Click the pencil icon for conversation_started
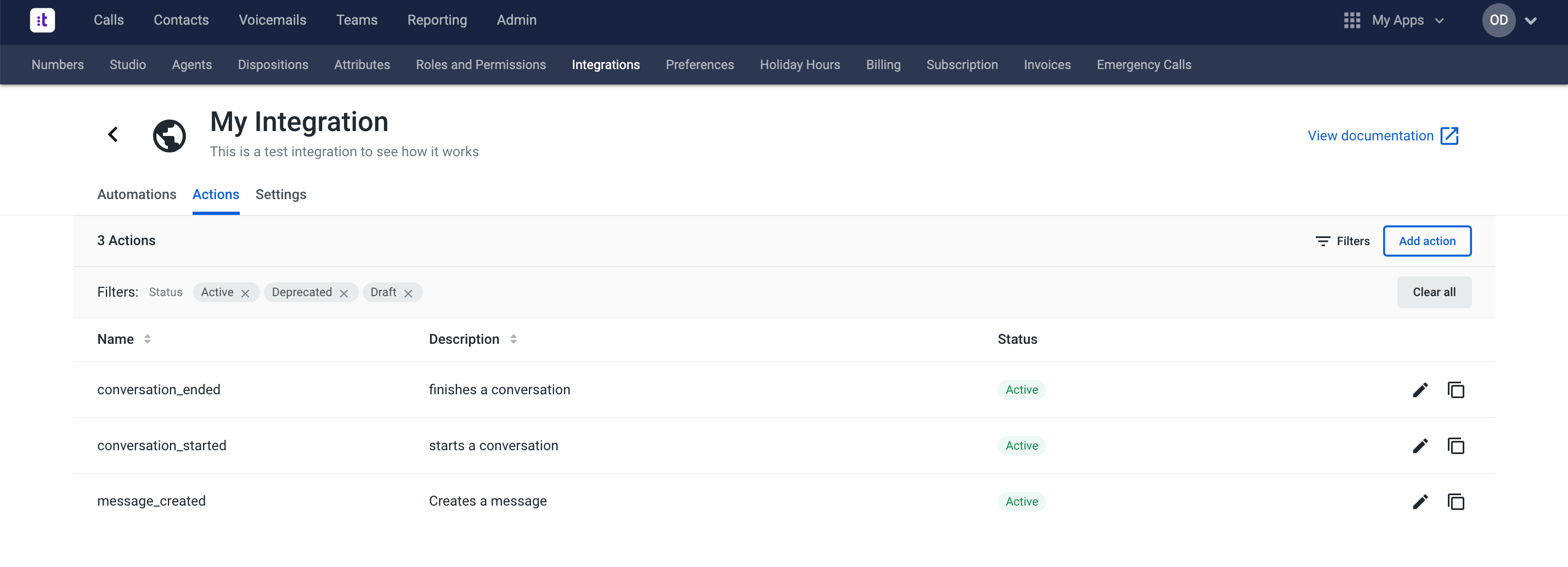Viewport: 1568px width, 567px height. (1419, 446)
